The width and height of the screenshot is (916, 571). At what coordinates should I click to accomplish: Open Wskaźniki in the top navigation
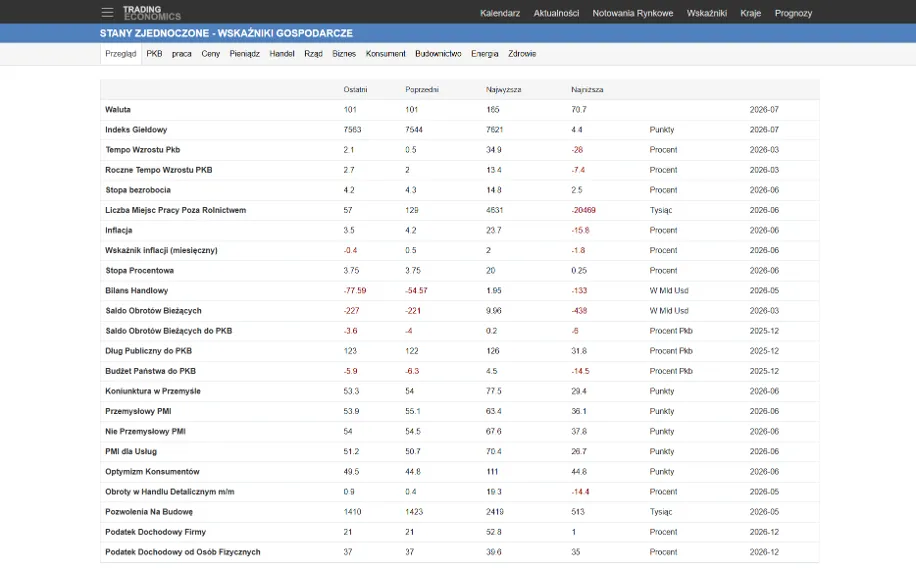[x=707, y=13]
